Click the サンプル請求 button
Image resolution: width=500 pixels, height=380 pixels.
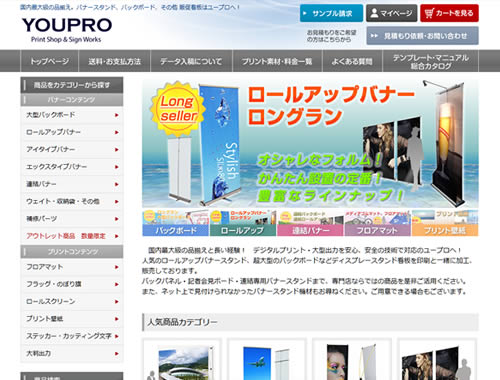point(331,13)
